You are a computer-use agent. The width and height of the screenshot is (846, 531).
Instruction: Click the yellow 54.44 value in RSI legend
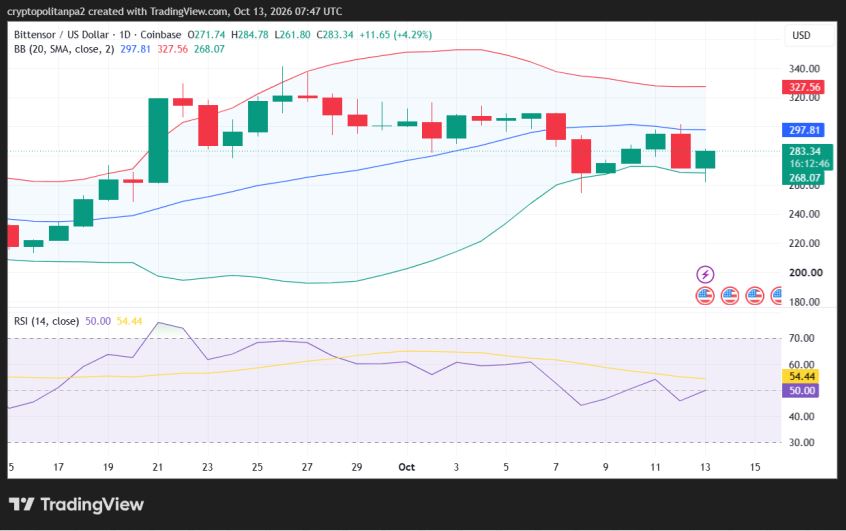point(129,321)
